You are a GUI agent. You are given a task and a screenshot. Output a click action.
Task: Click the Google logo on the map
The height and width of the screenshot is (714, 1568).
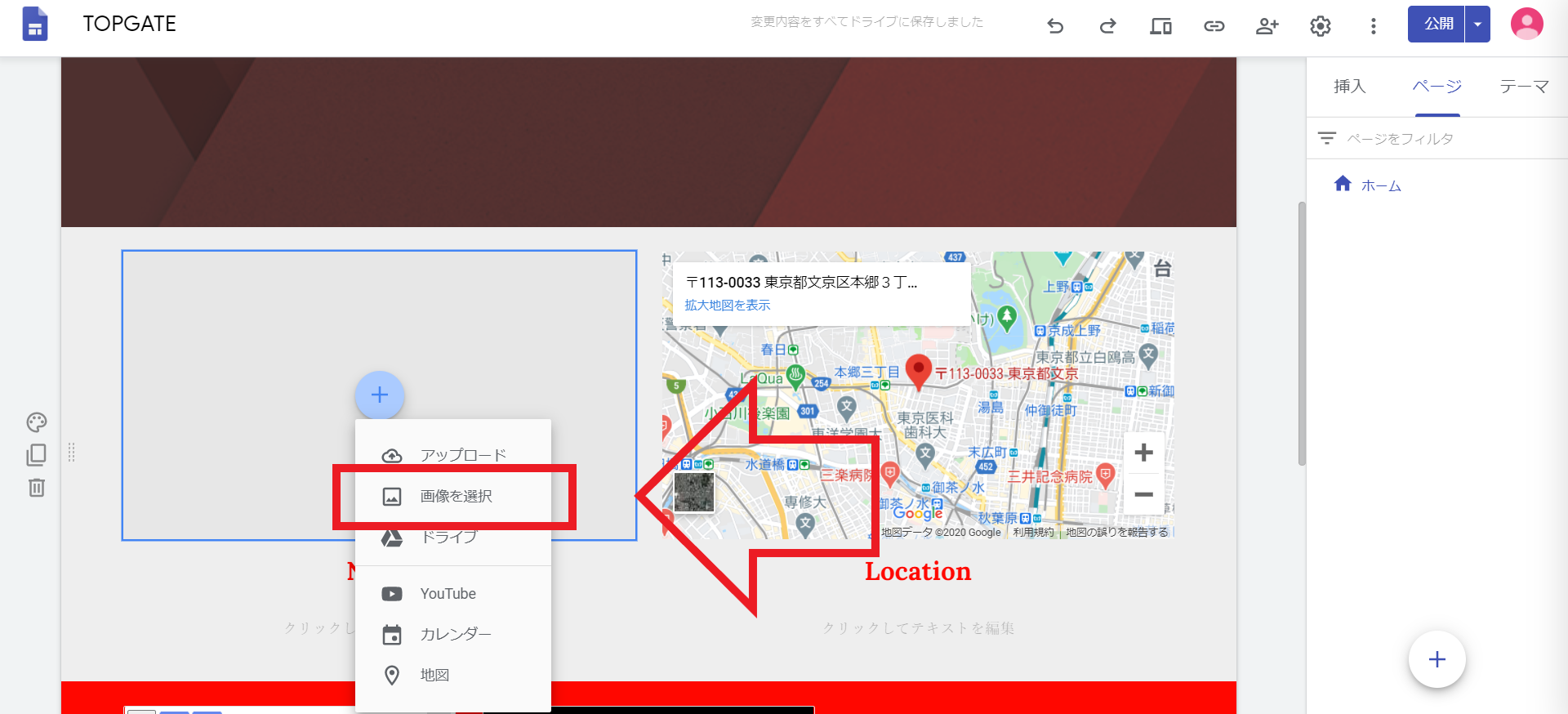[918, 513]
